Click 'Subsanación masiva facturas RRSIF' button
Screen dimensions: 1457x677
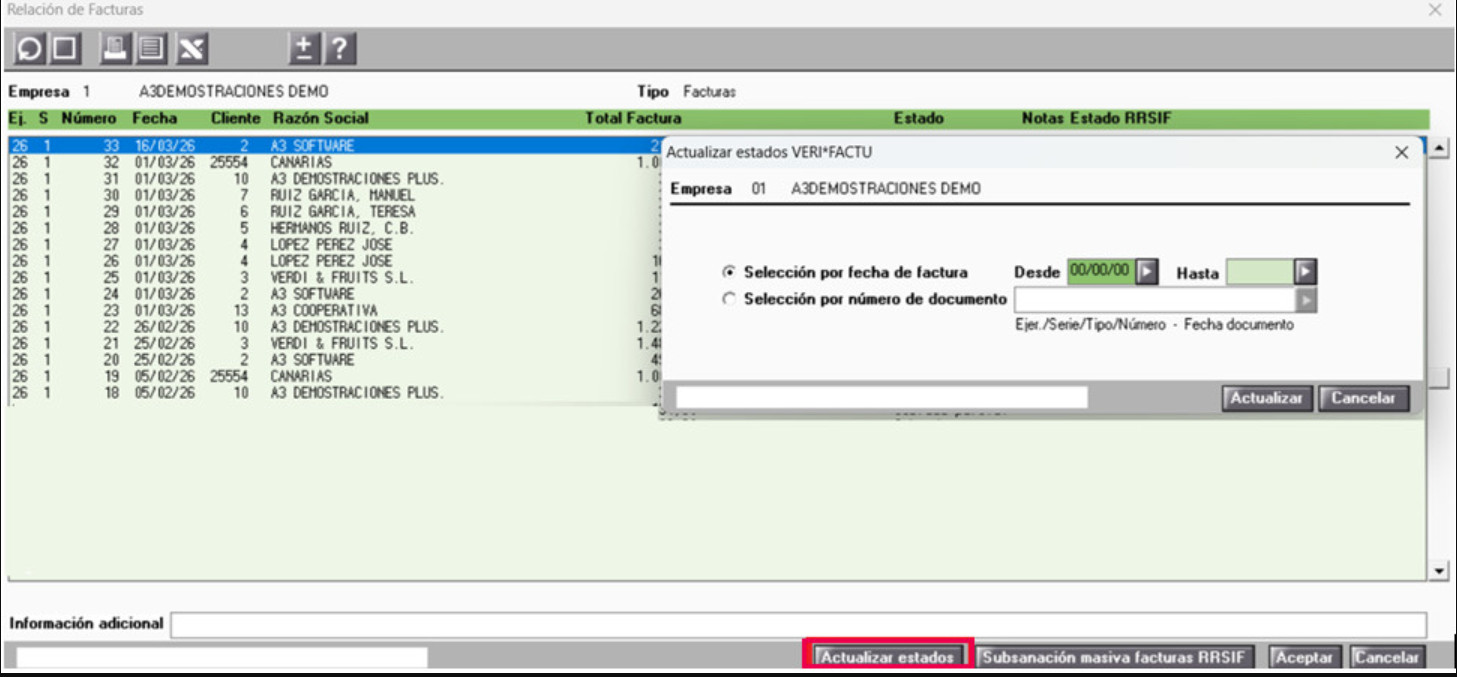[1115, 657]
